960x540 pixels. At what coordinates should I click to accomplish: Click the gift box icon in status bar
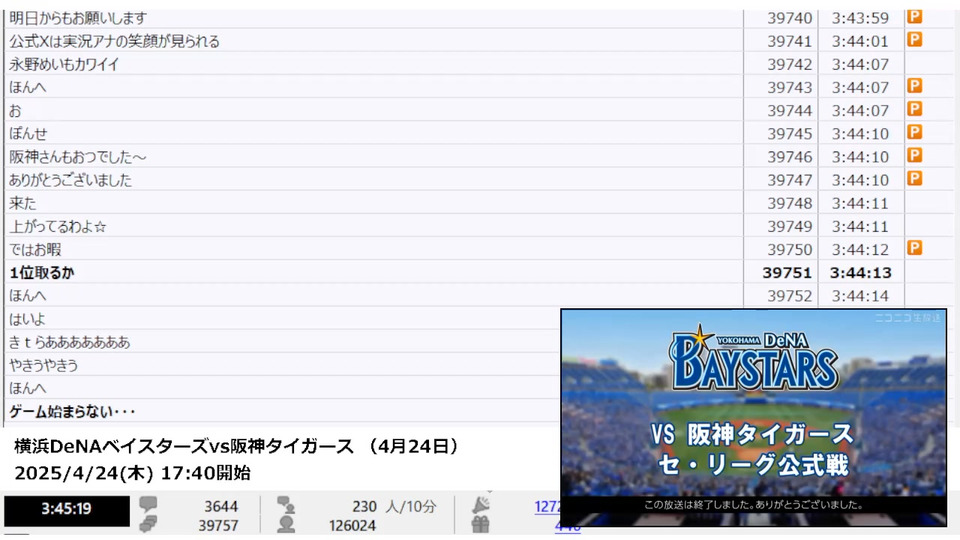tap(481, 524)
